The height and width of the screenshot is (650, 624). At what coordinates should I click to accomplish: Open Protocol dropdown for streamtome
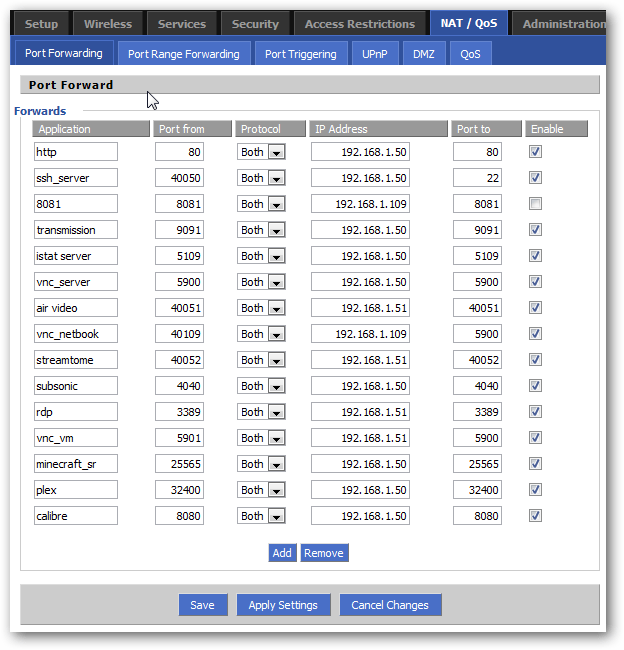[x=261, y=360]
